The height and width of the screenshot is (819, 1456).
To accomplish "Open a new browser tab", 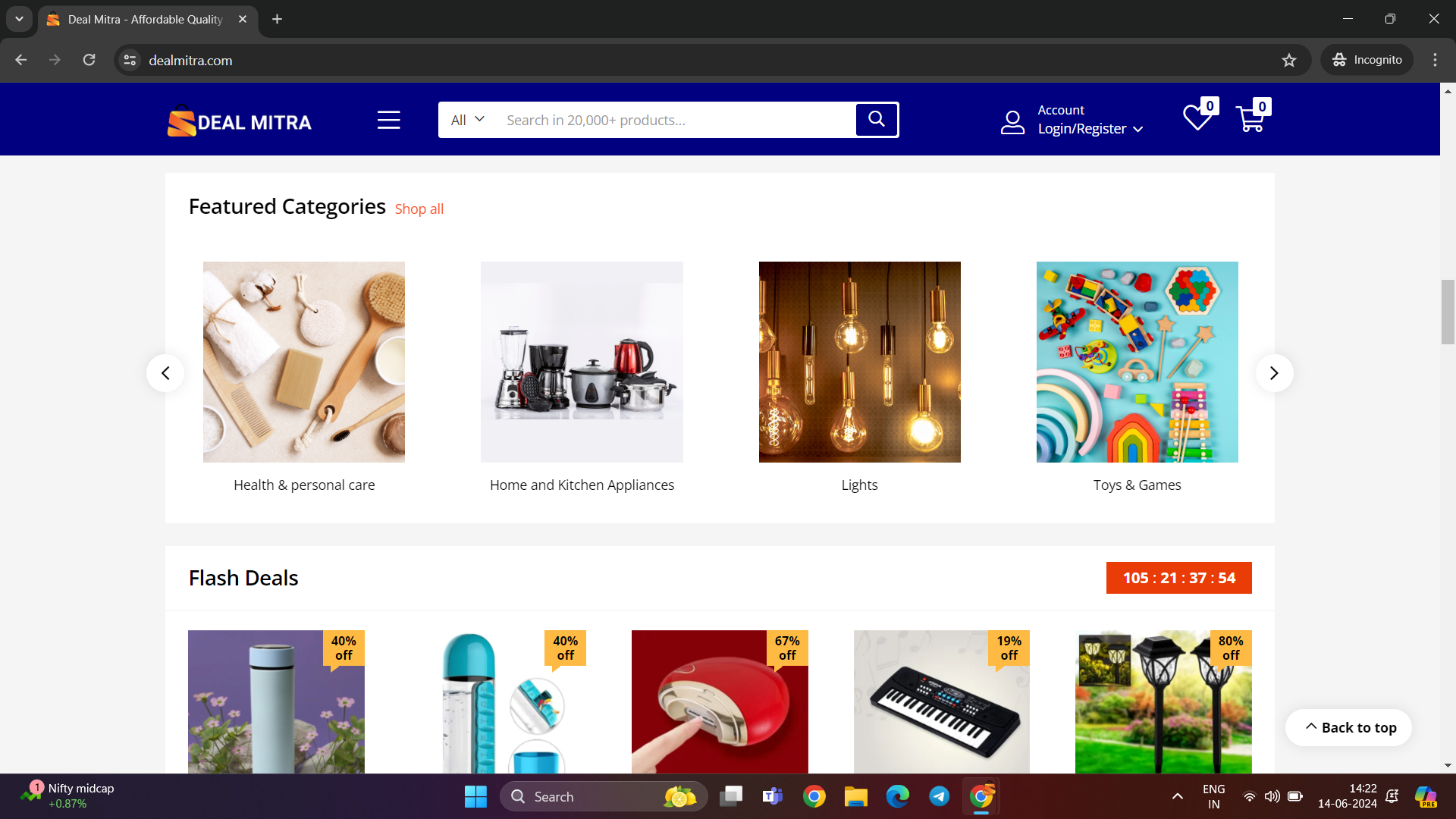I will point(278,19).
